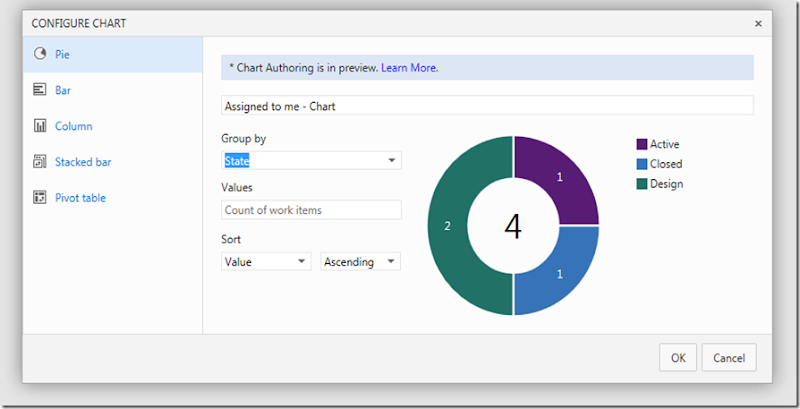
Task: Open the Group by State dropdown
Action: tap(310, 160)
